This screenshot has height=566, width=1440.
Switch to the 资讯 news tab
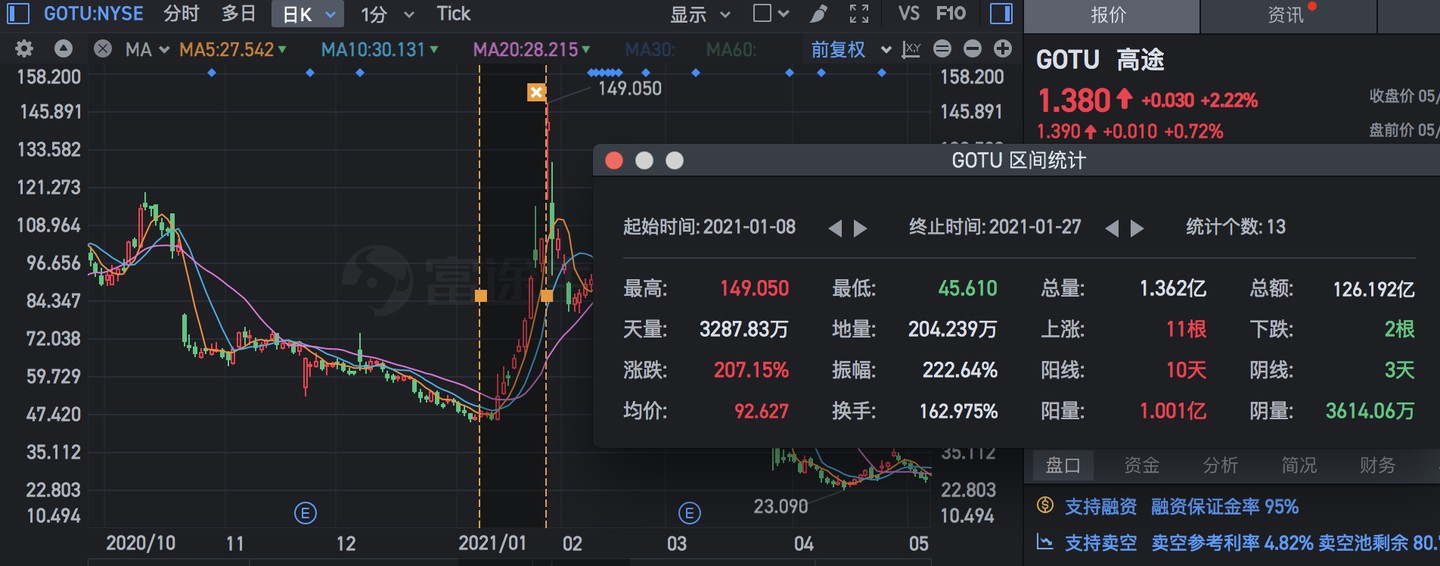point(1286,15)
